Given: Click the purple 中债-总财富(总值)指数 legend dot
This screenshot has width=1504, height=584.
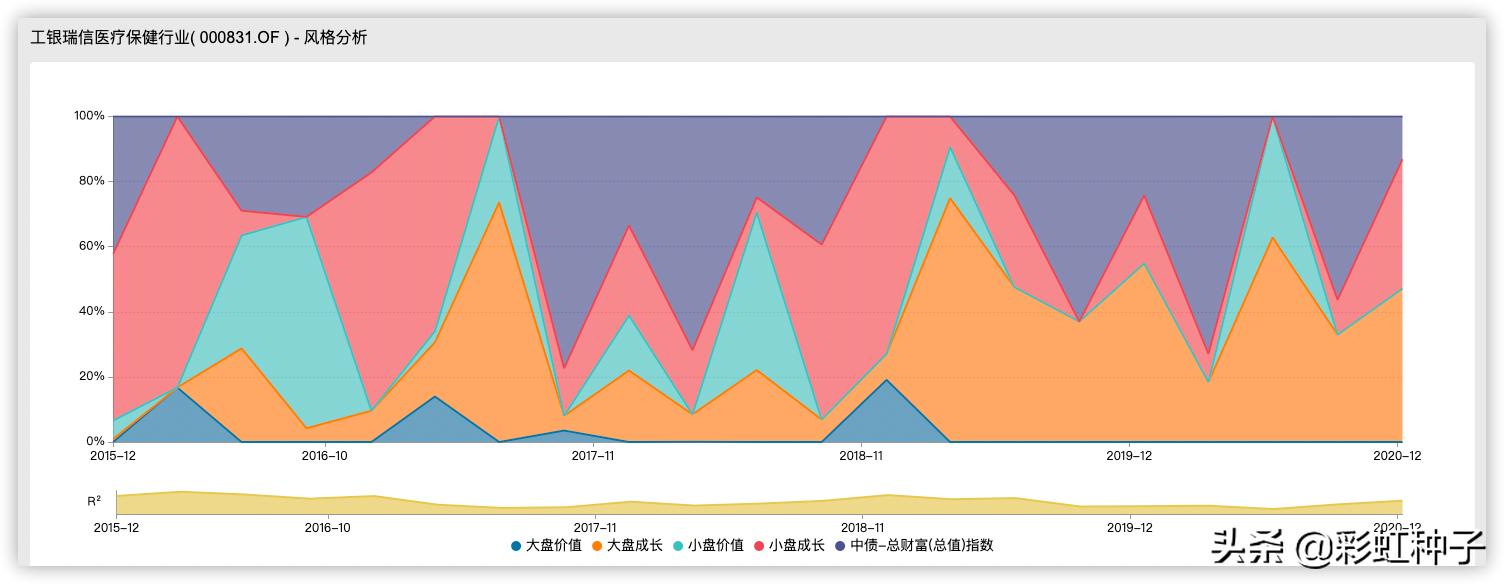Looking at the screenshot, I should pos(841,544).
